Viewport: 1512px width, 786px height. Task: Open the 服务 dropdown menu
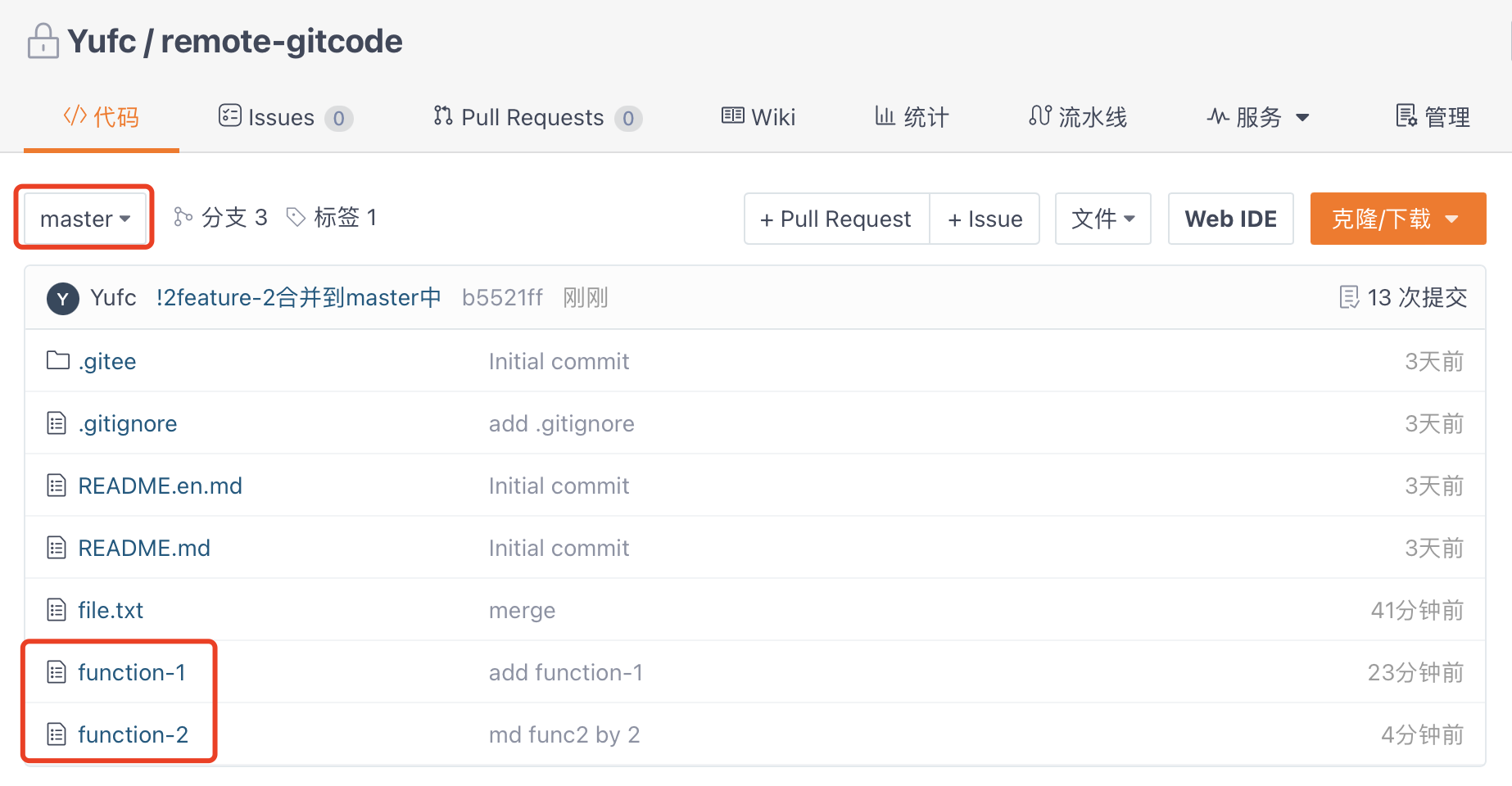(1259, 117)
